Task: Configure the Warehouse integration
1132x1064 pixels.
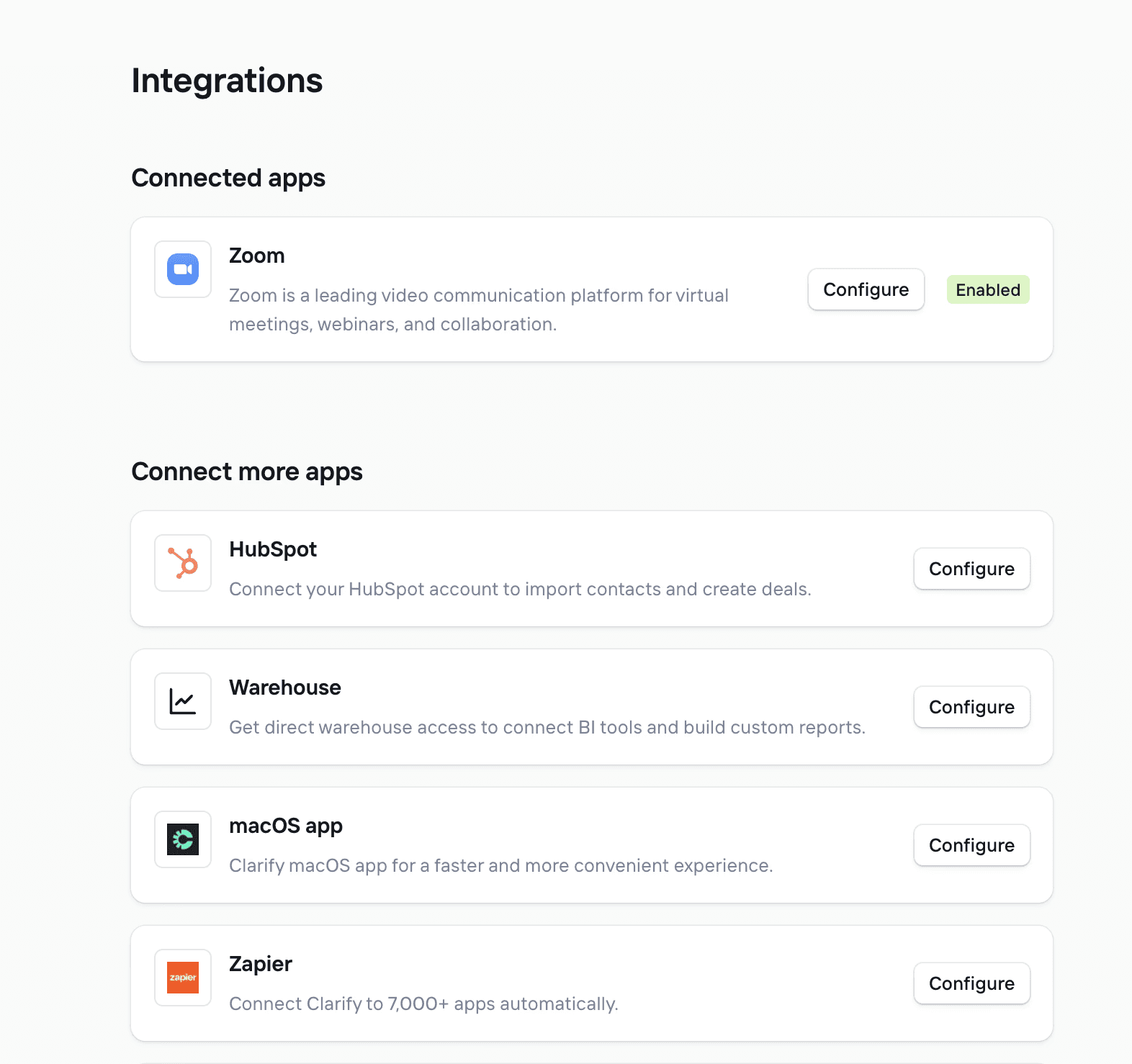Action: point(971,707)
